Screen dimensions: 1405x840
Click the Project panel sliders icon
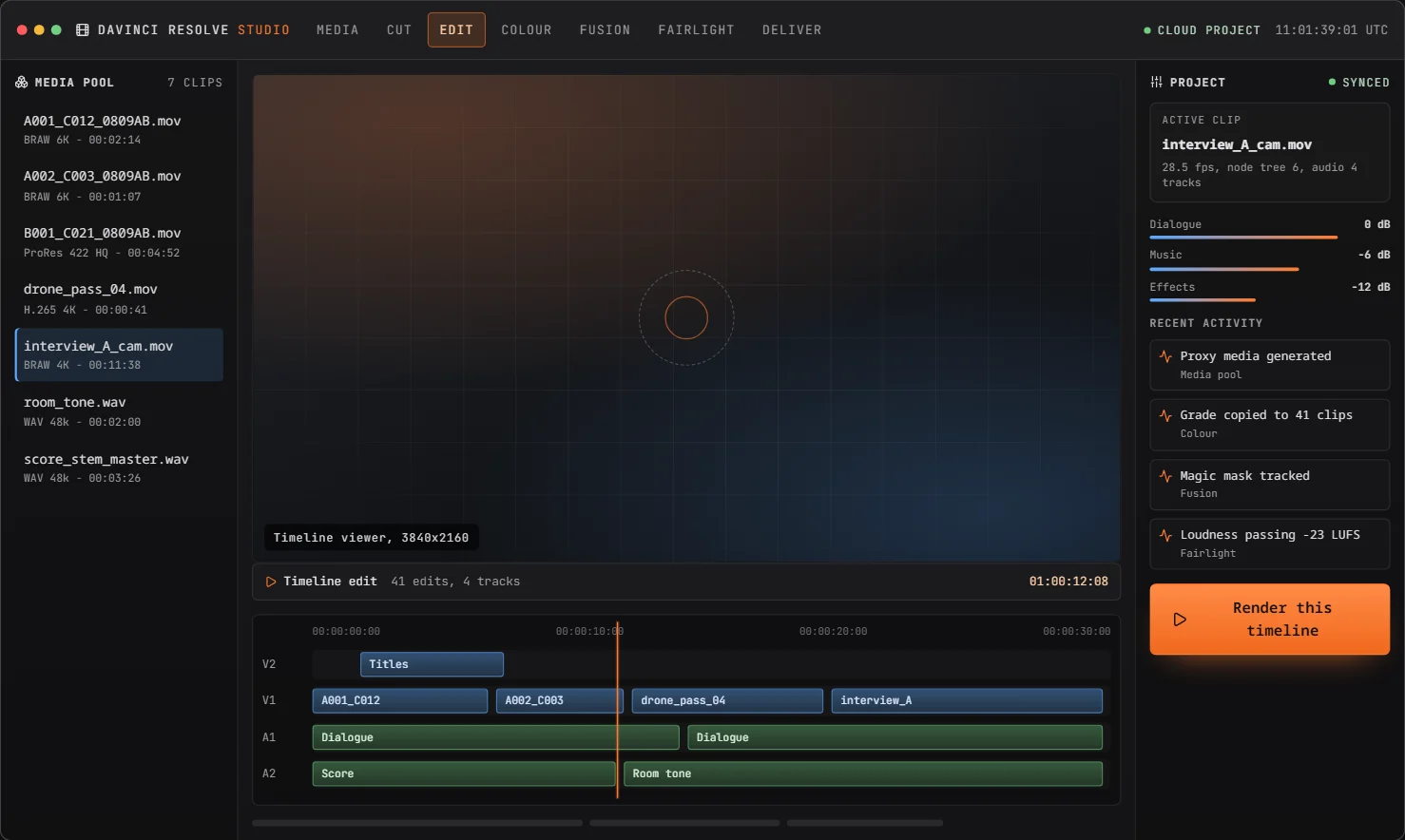pos(1156,83)
